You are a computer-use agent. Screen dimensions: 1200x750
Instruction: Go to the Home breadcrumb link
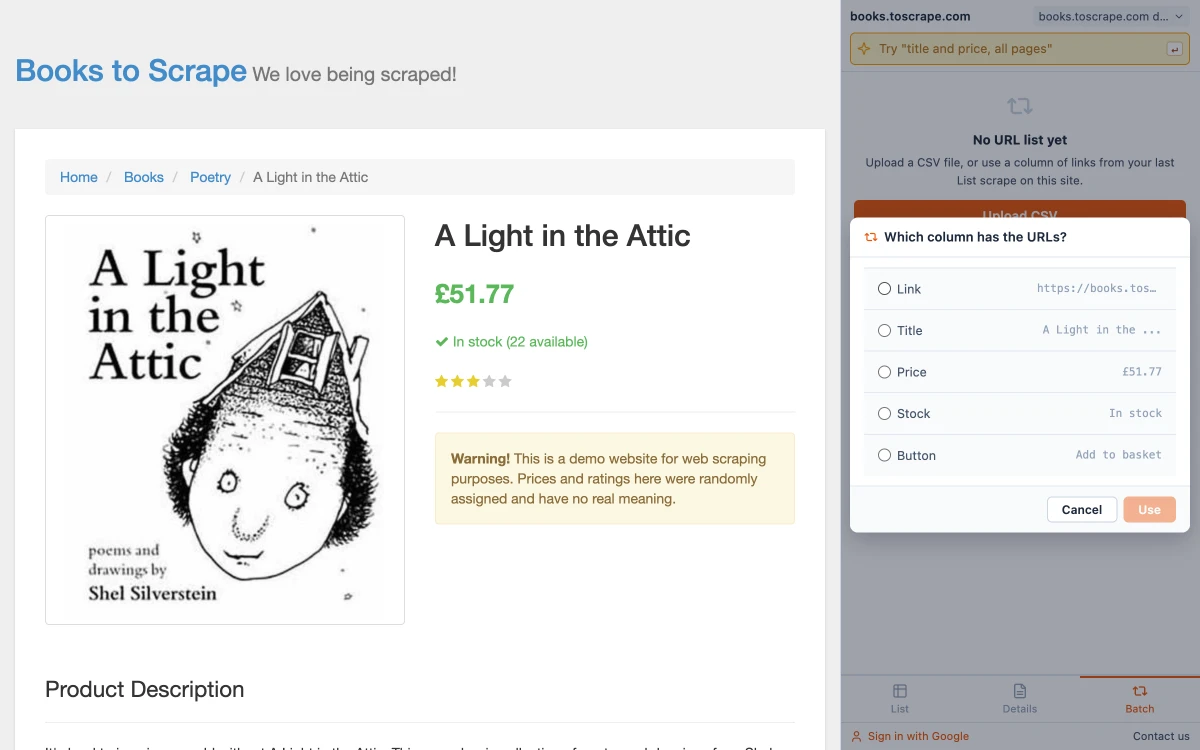[79, 177]
